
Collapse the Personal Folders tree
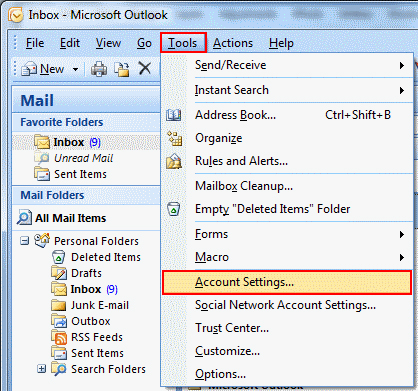point(24,241)
